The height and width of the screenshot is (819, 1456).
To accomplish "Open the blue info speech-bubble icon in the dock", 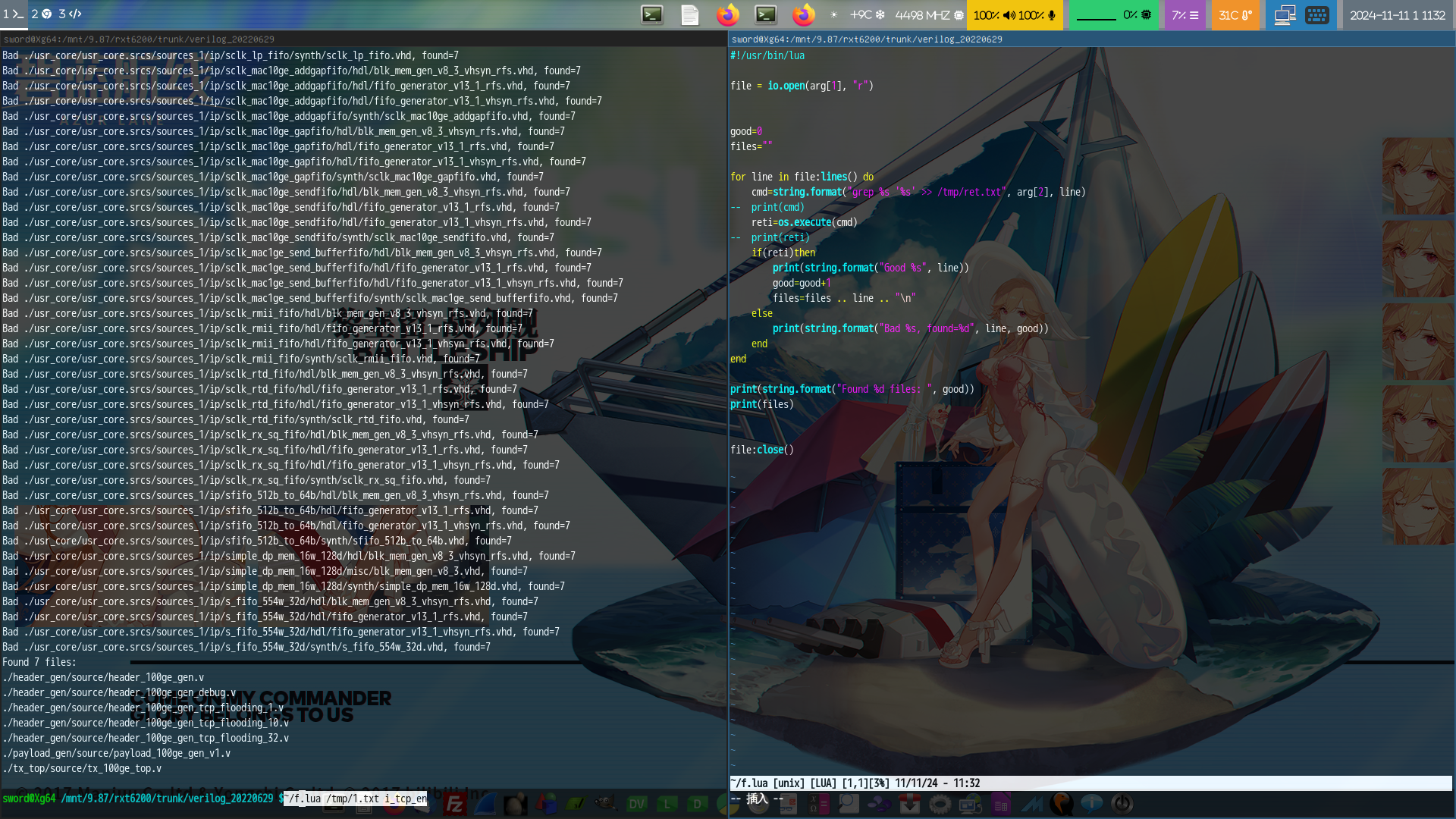I will coord(1092,804).
